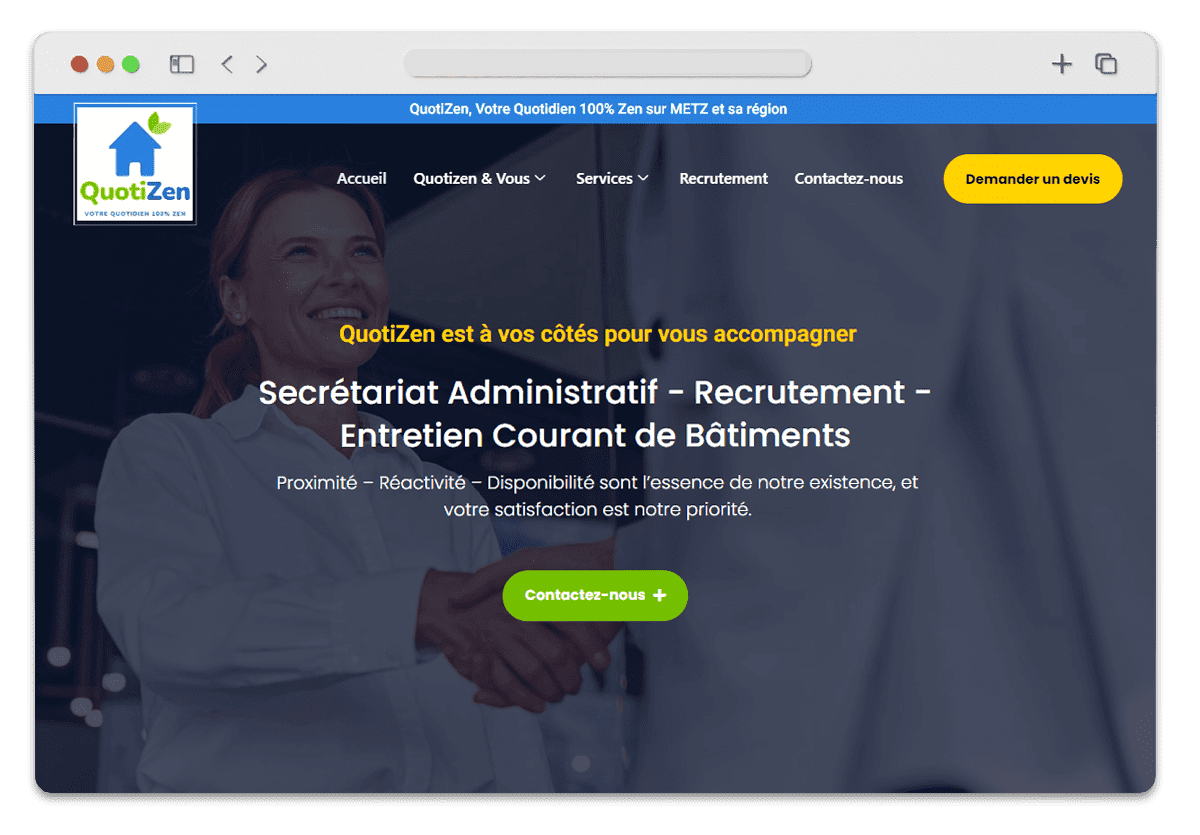Open the Accueil menu item

(362, 178)
